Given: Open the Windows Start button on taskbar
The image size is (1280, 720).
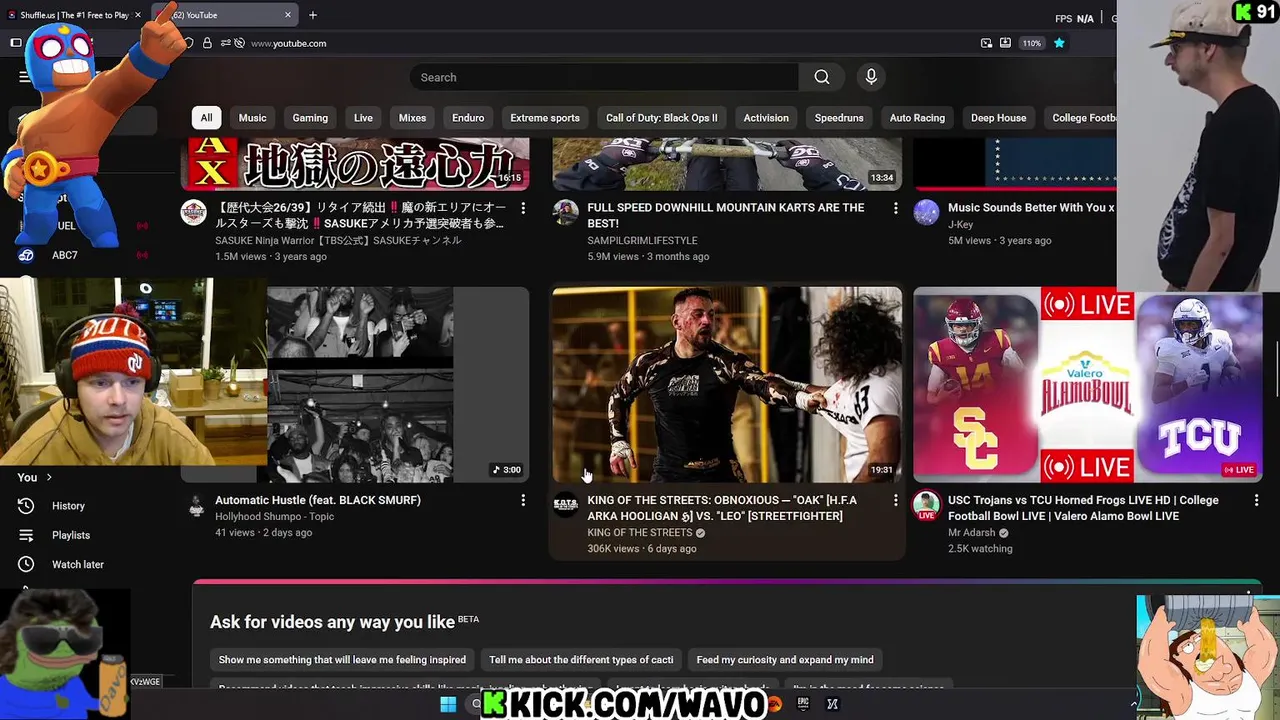Looking at the screenshot, I should pyautogui.click(x=448, y=704).
